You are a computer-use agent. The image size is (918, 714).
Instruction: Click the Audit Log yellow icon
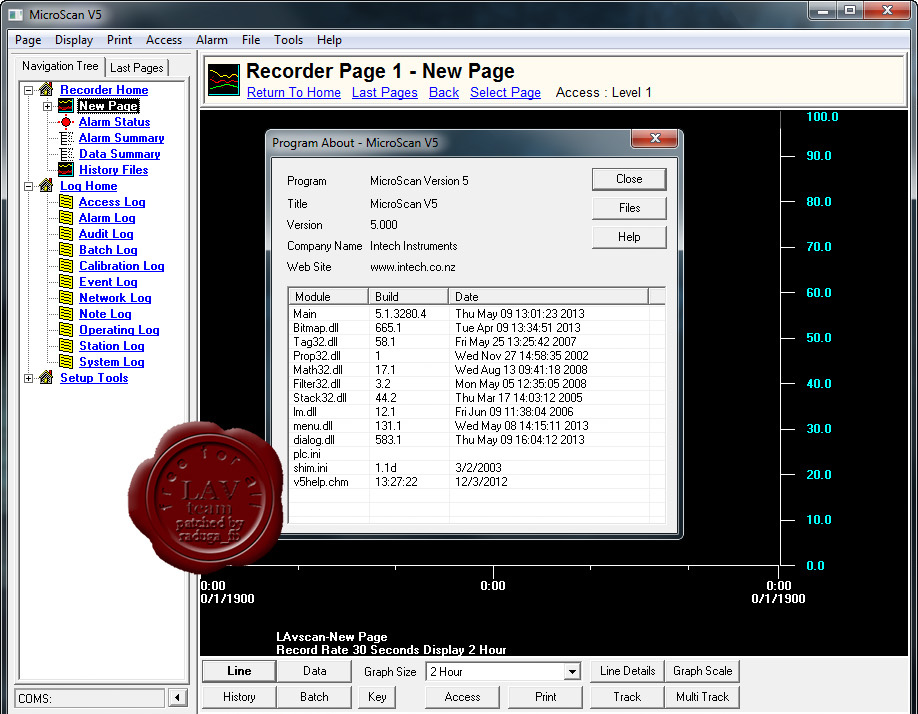(66, 234)
